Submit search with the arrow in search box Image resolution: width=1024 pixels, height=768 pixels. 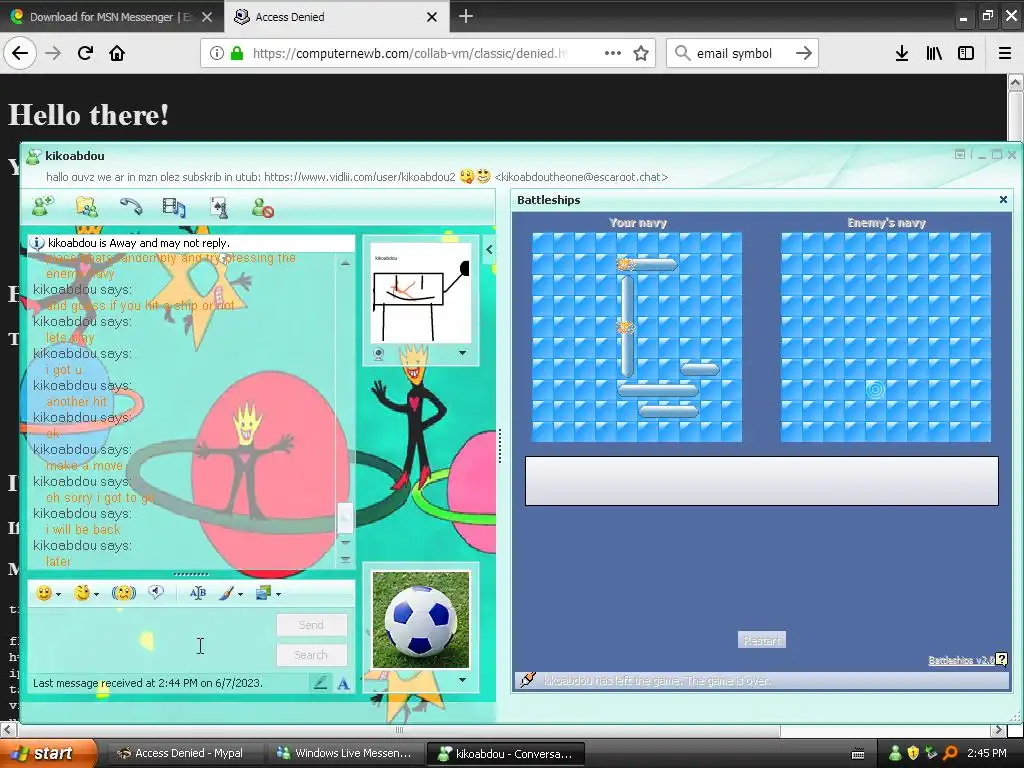pos(804,54)
